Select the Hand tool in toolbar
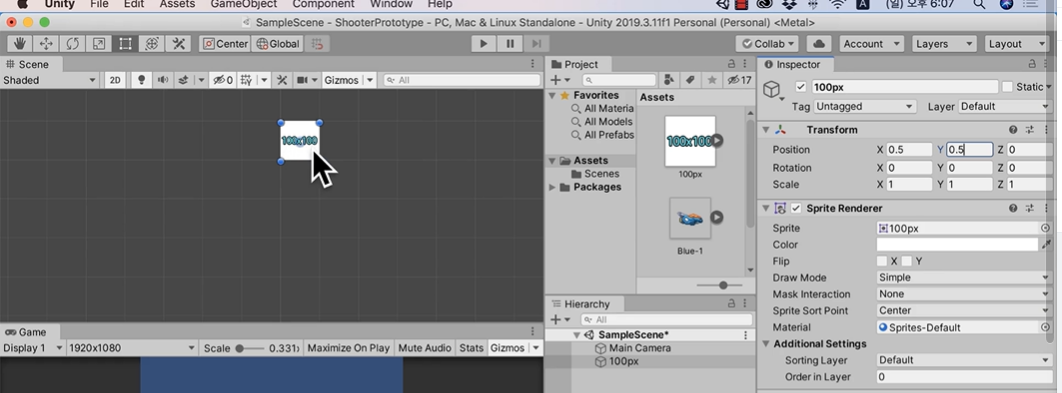Viewport: 1062px width, 393px height. (20, 44)
